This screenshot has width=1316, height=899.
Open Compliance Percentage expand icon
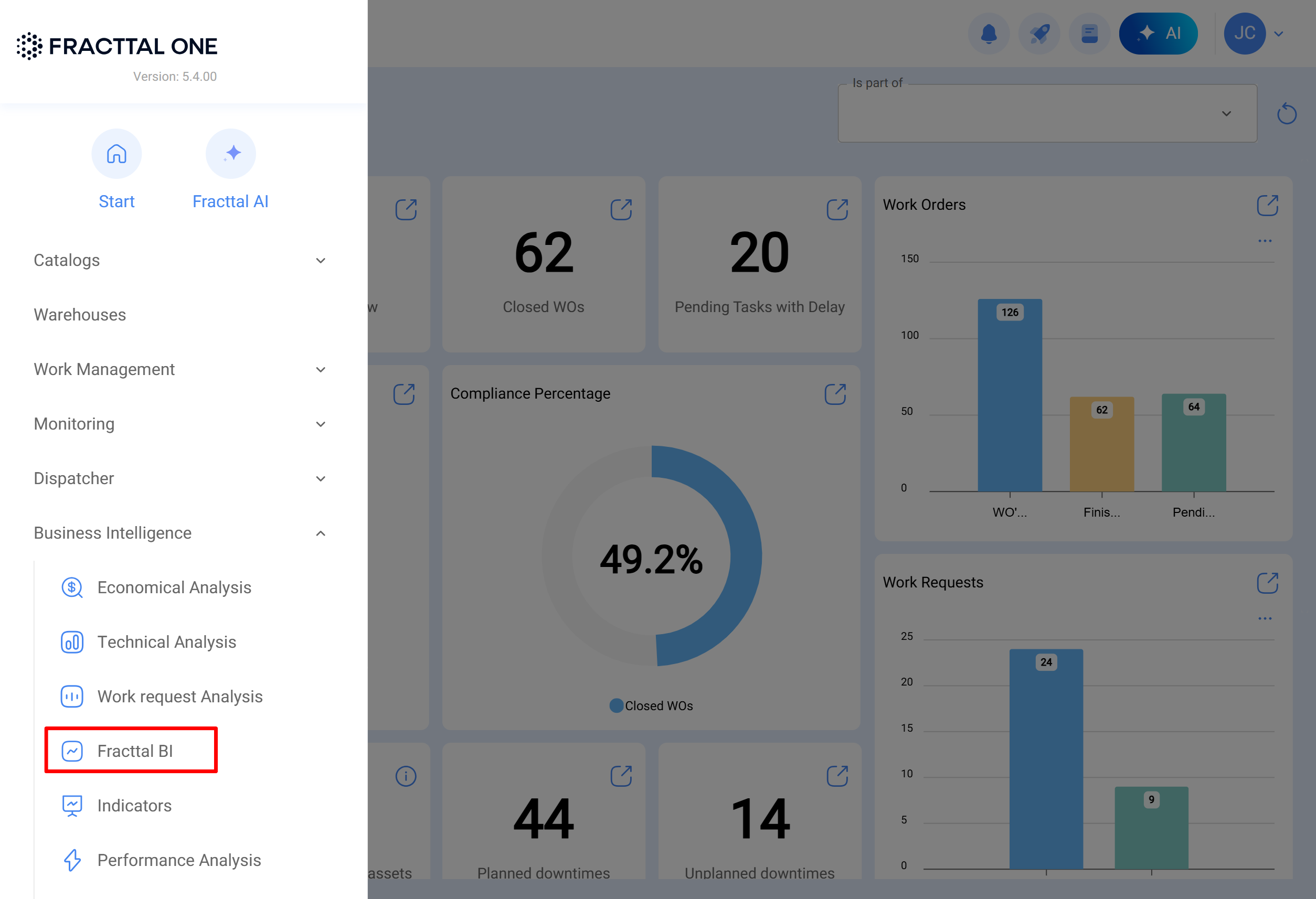(835, 394)
